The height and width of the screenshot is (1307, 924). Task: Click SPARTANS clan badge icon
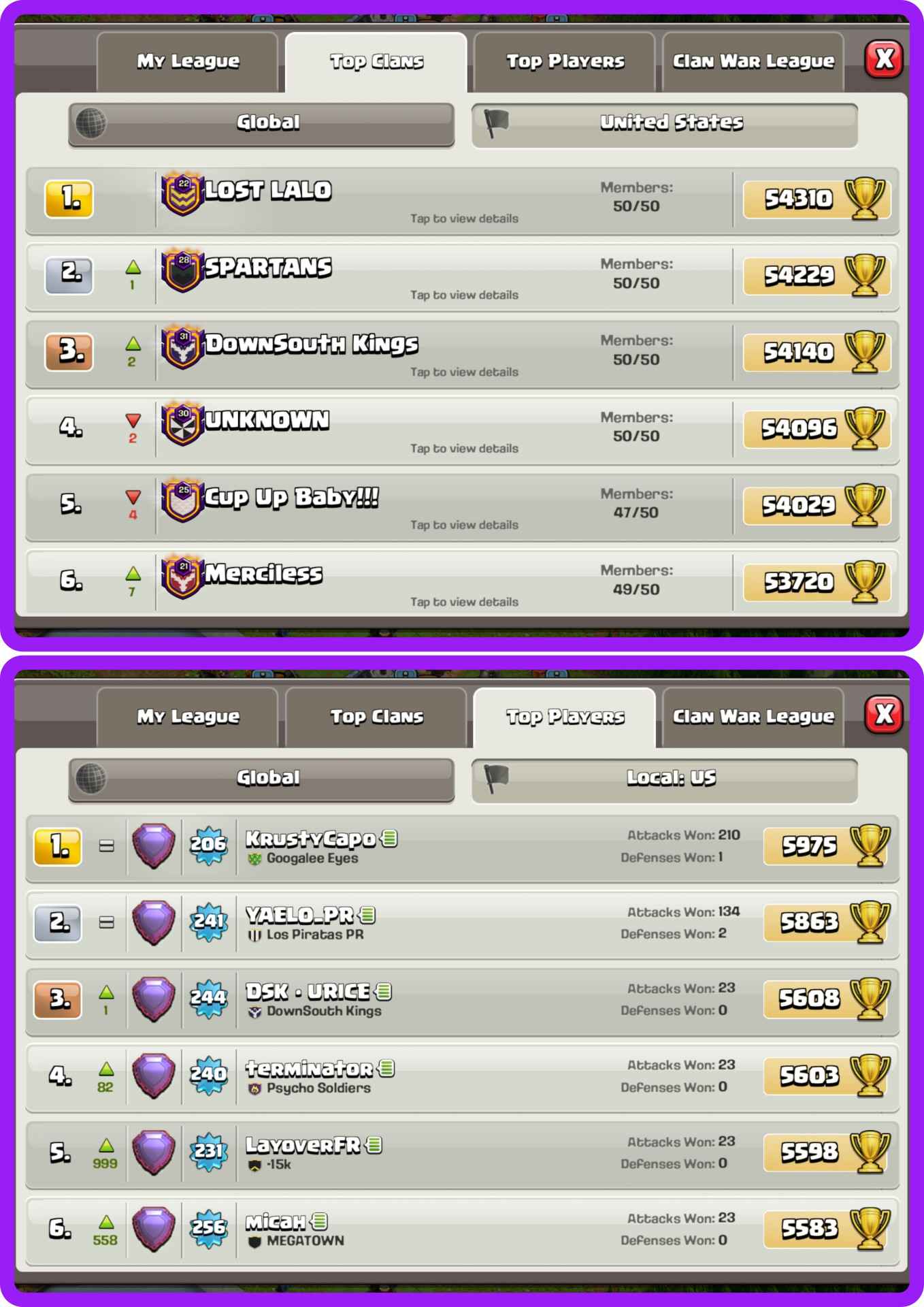point(182,270)
